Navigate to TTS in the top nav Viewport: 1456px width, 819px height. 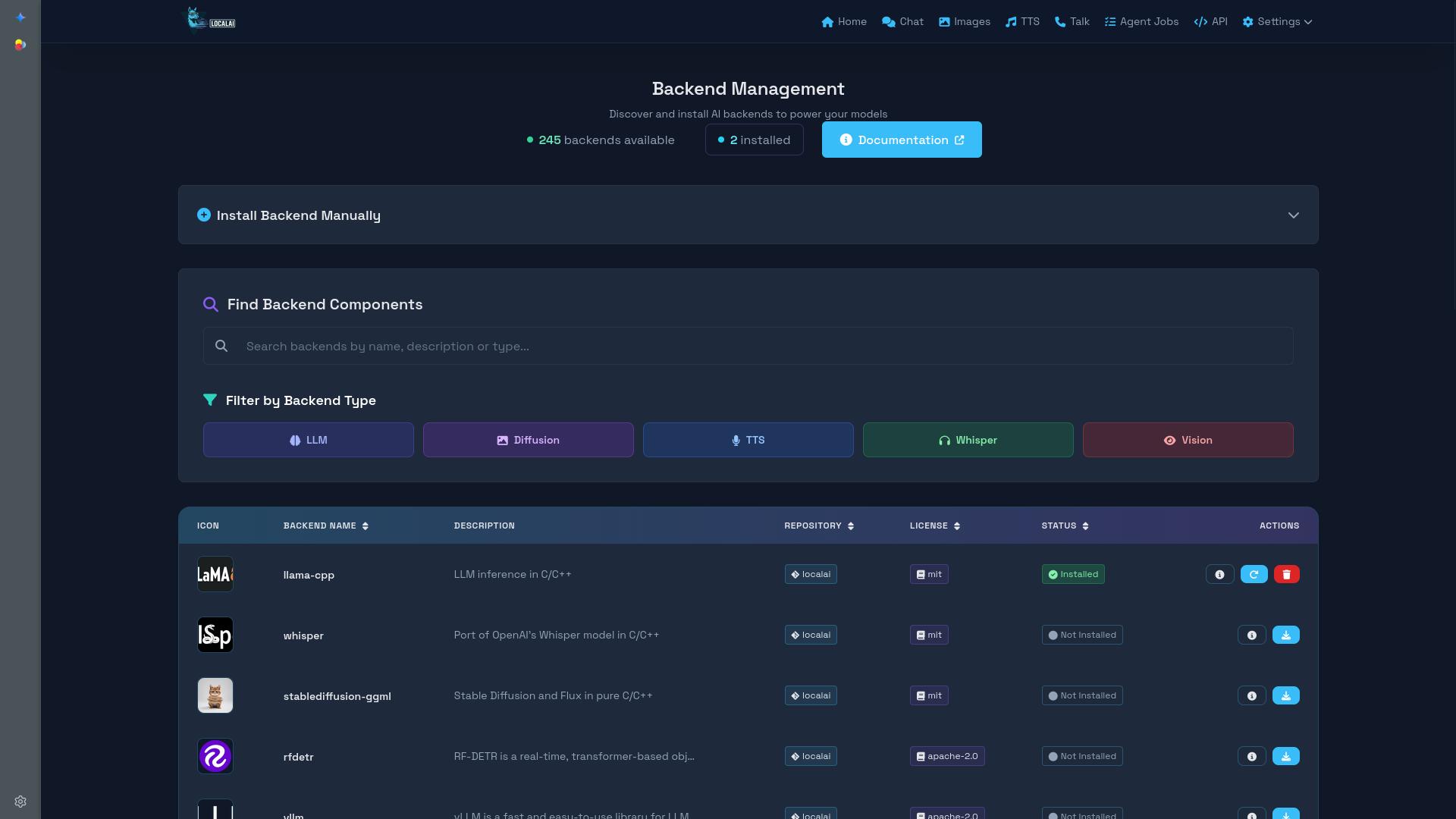(1022, 21)
